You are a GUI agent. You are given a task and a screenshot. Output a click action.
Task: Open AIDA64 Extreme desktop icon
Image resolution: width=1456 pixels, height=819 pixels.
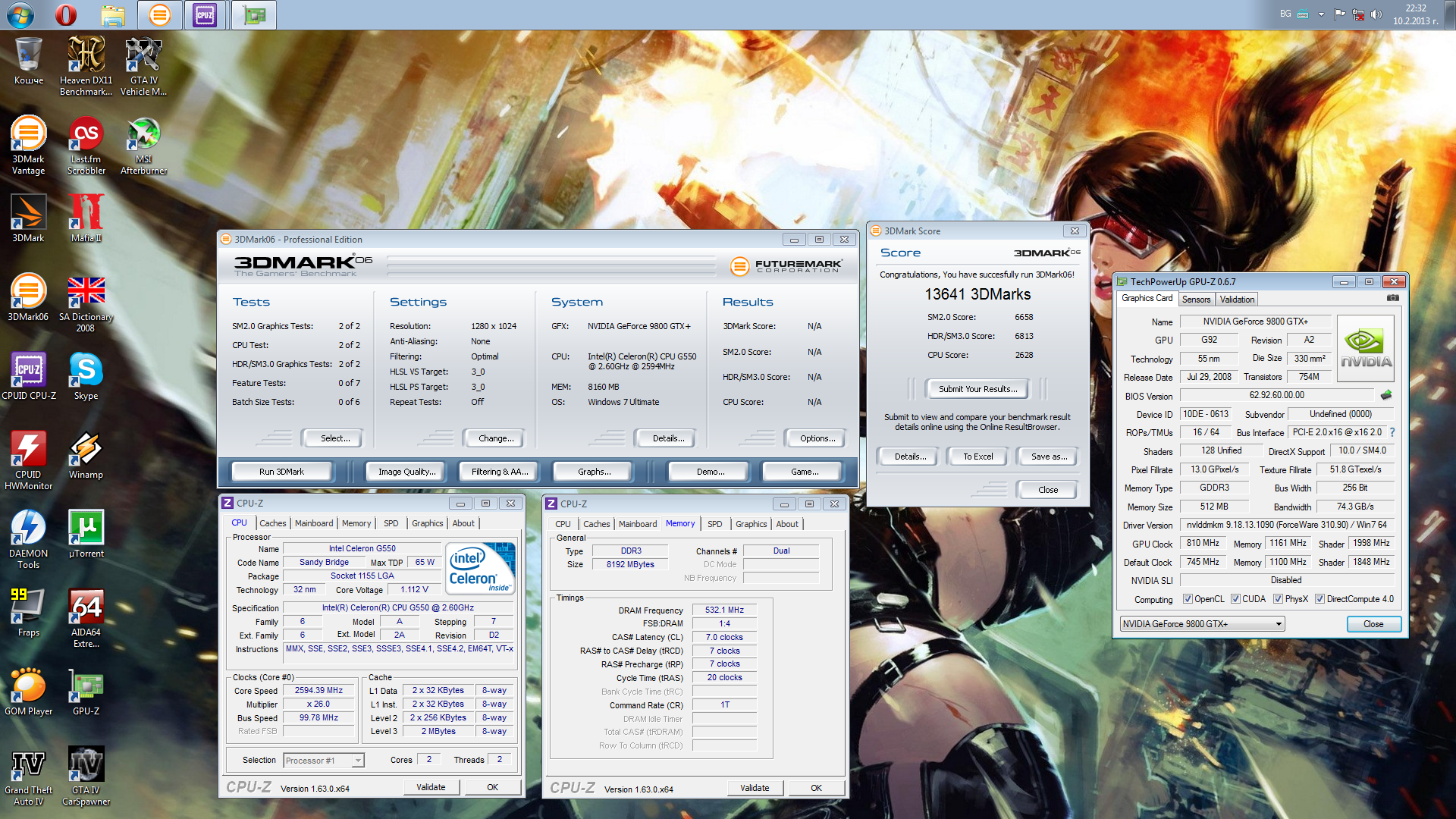(86, 618)
